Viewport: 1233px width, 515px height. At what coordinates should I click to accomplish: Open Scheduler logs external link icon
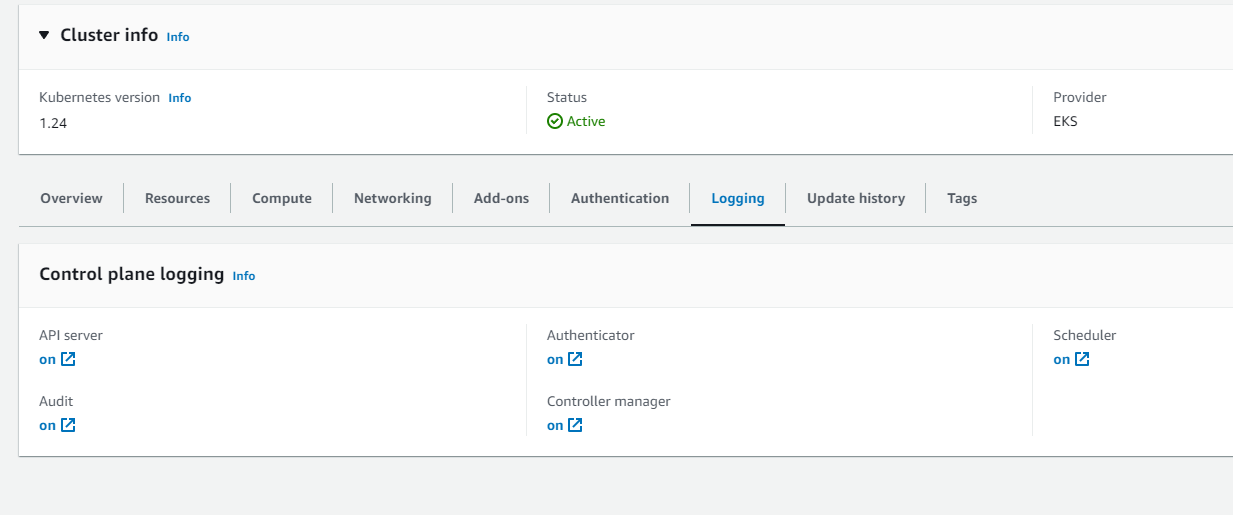pyautogui.click(x=1082, y=359)
